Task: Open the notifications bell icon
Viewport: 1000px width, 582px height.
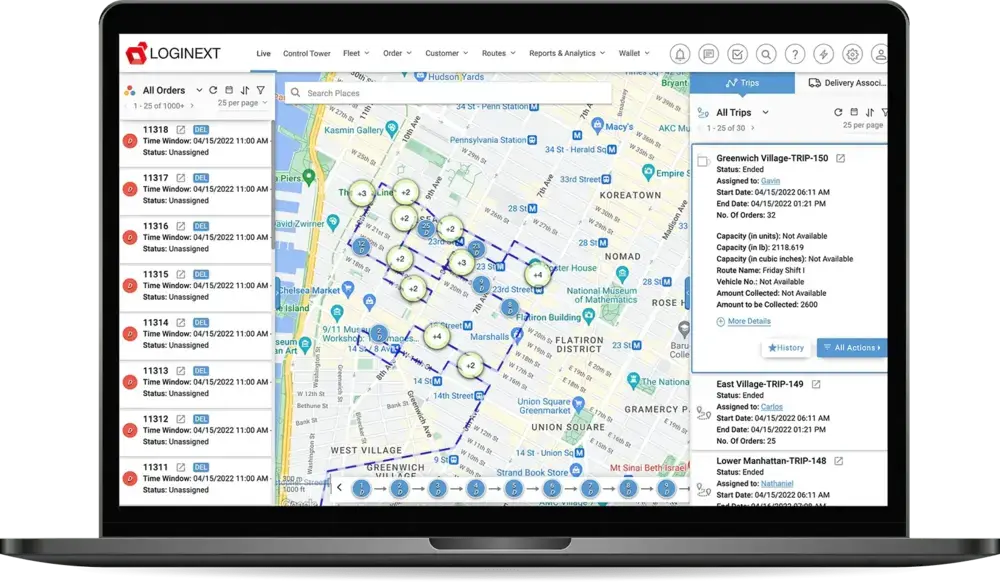Action: tap(680, 54)
